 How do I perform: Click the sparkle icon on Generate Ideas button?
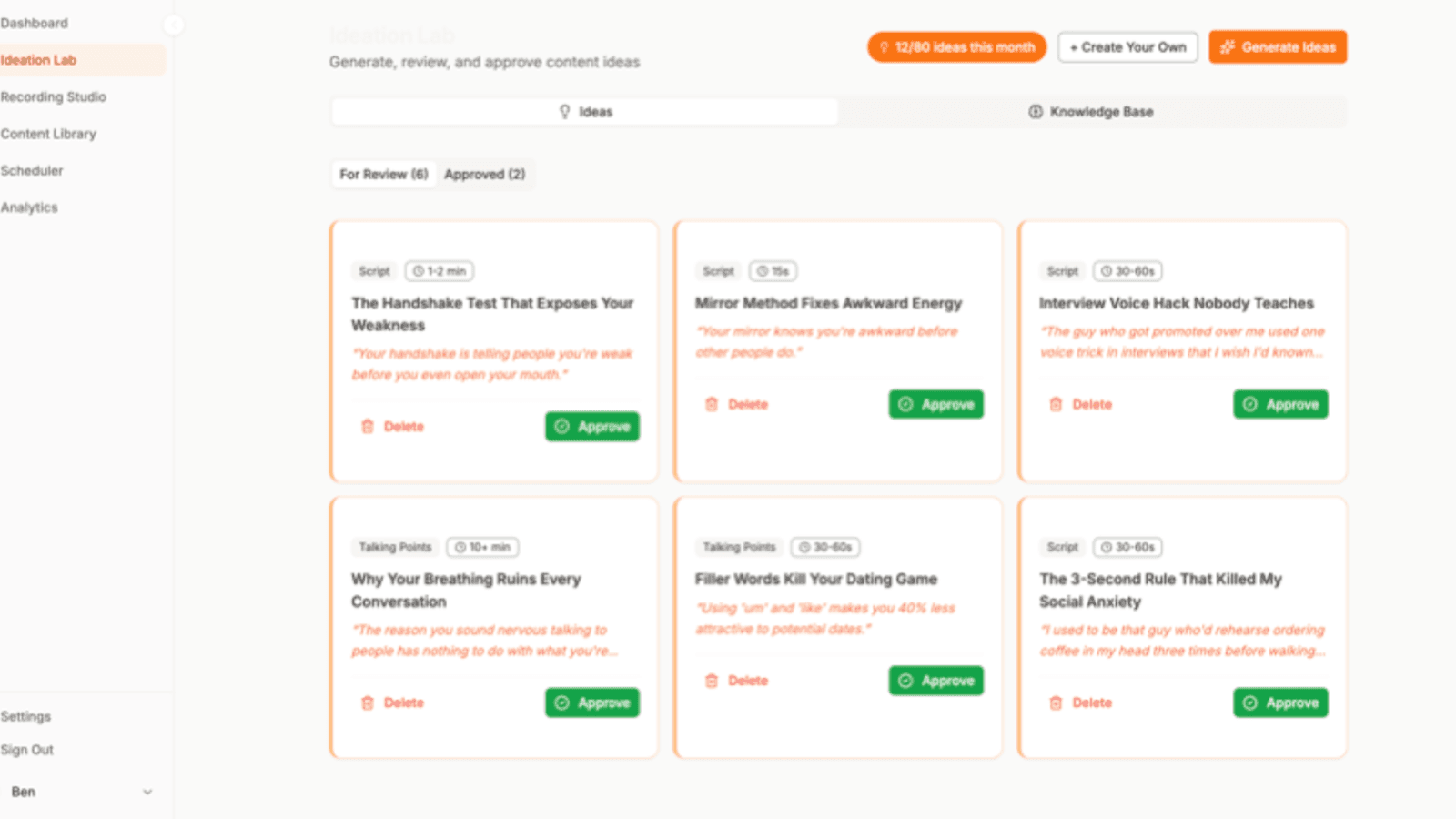click(1228, 46)
